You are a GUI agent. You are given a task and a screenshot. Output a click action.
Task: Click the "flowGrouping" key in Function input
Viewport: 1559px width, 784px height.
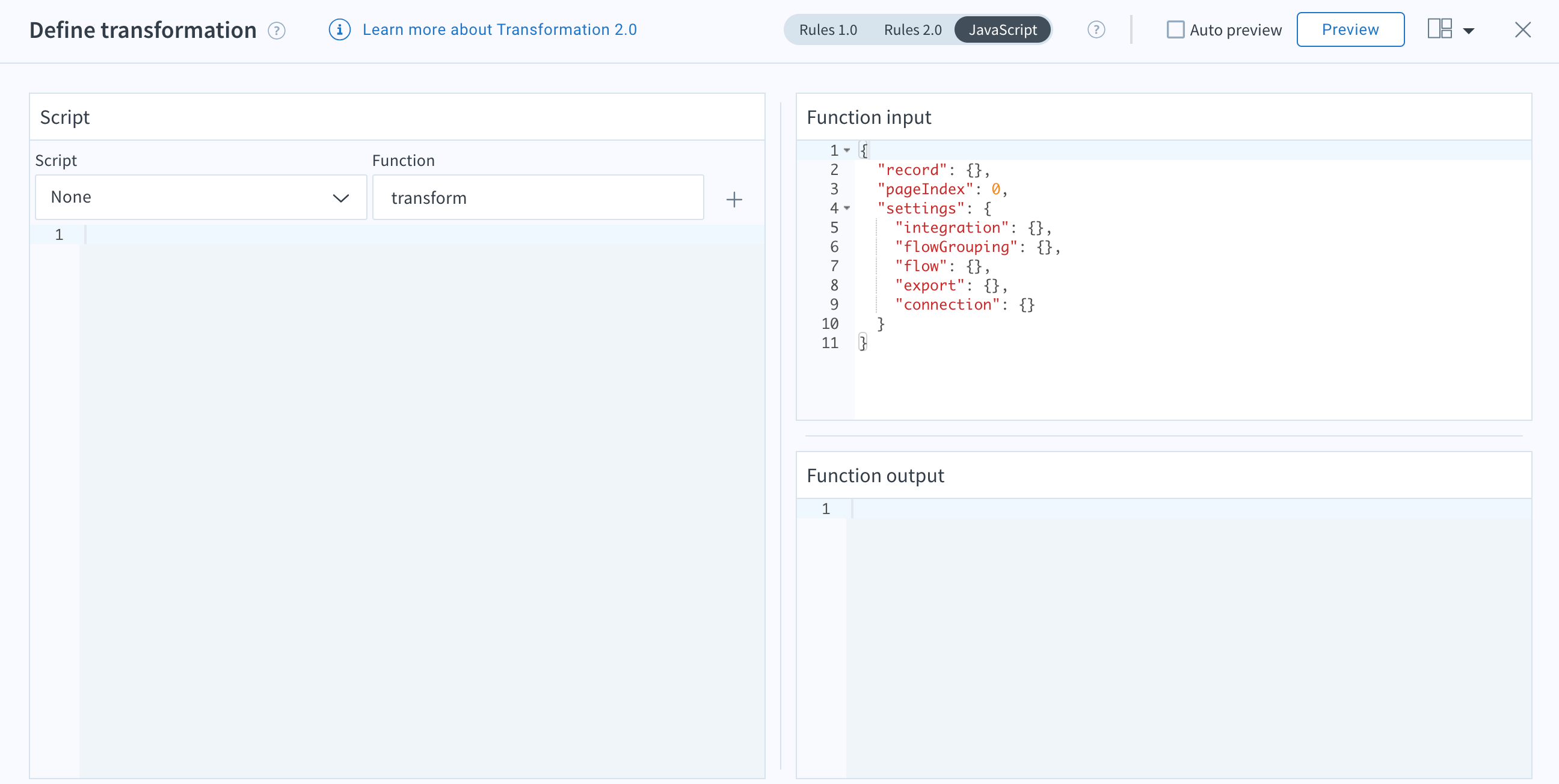click(956, 248)
